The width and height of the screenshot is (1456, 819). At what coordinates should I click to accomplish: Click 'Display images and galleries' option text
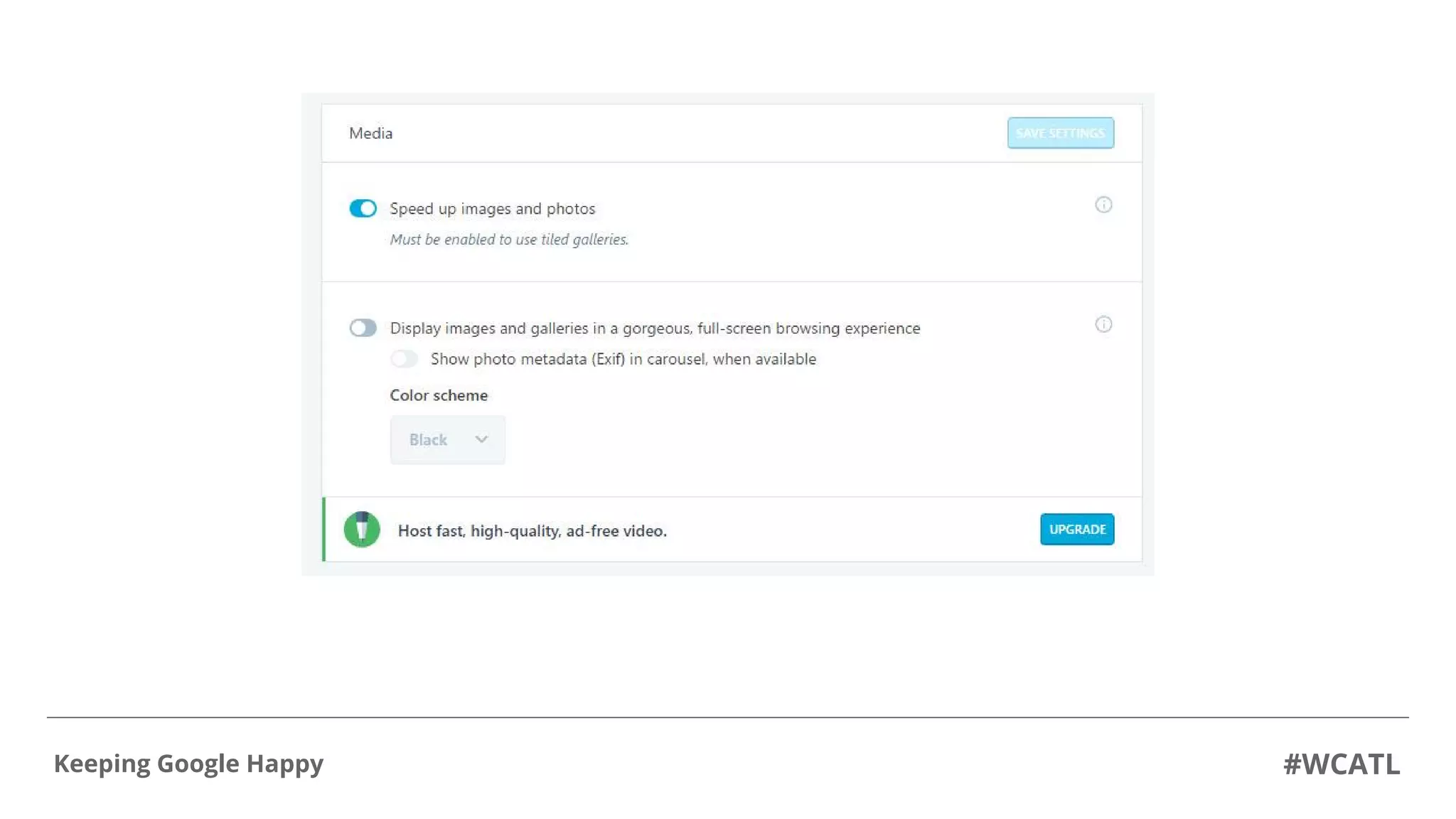point(654,328)
